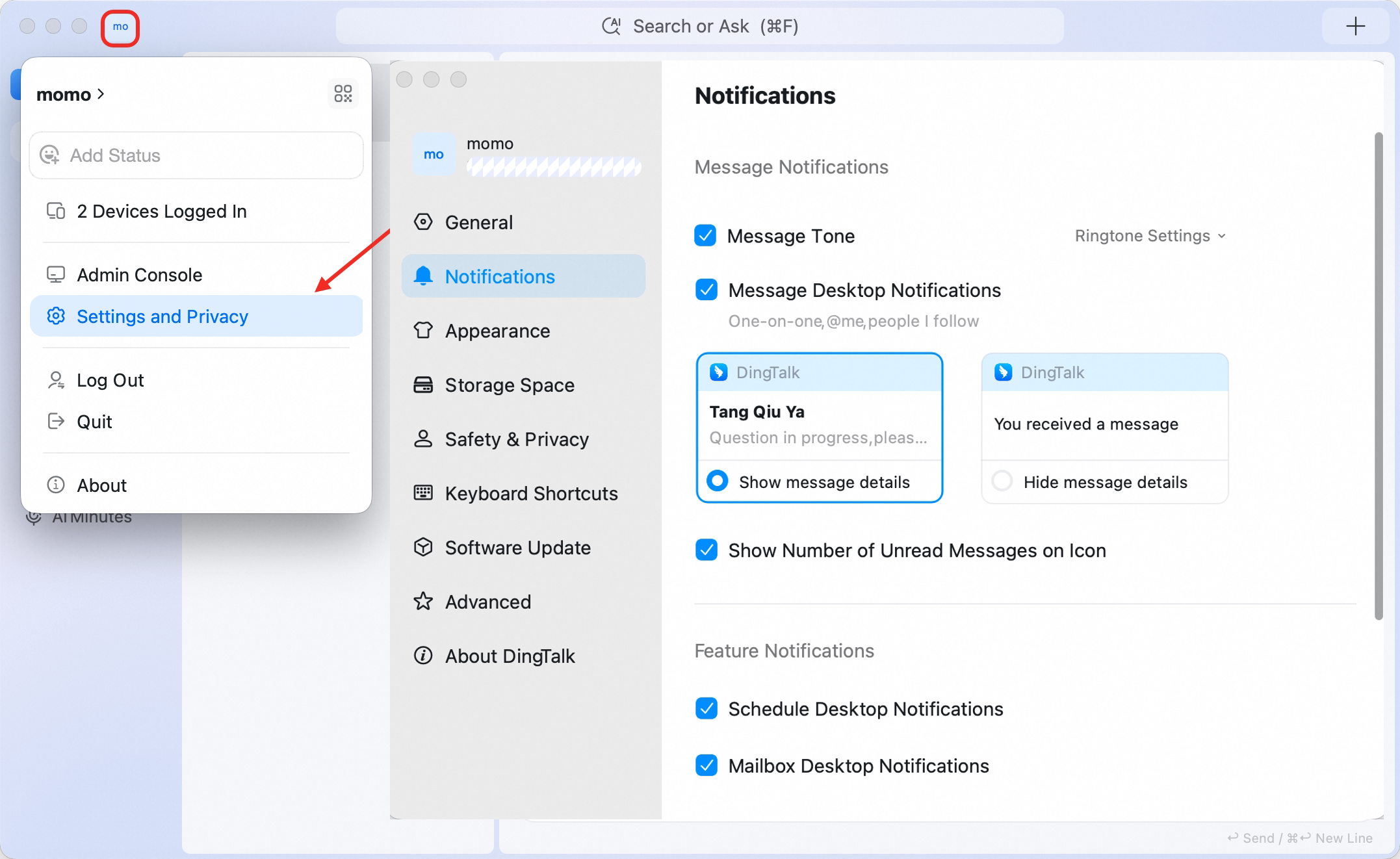Select Hide message details radio button
Image resolution: width=1400 pixels, height=859 pixels.
[1002, 481]
